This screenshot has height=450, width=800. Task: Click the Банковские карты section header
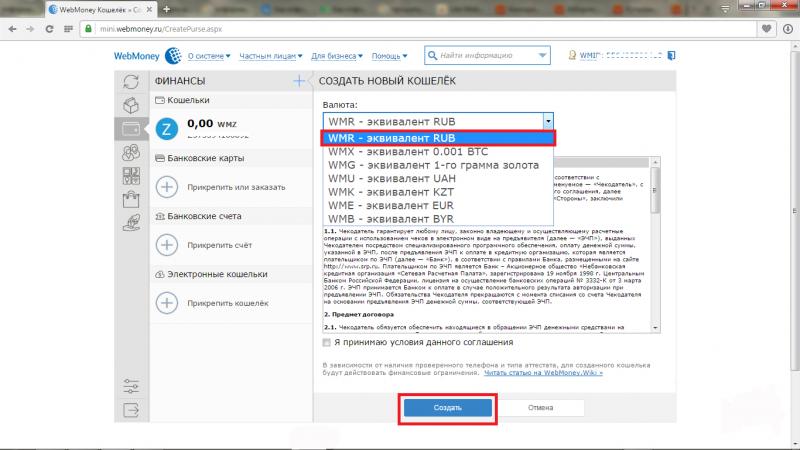[x=231, y=158]
